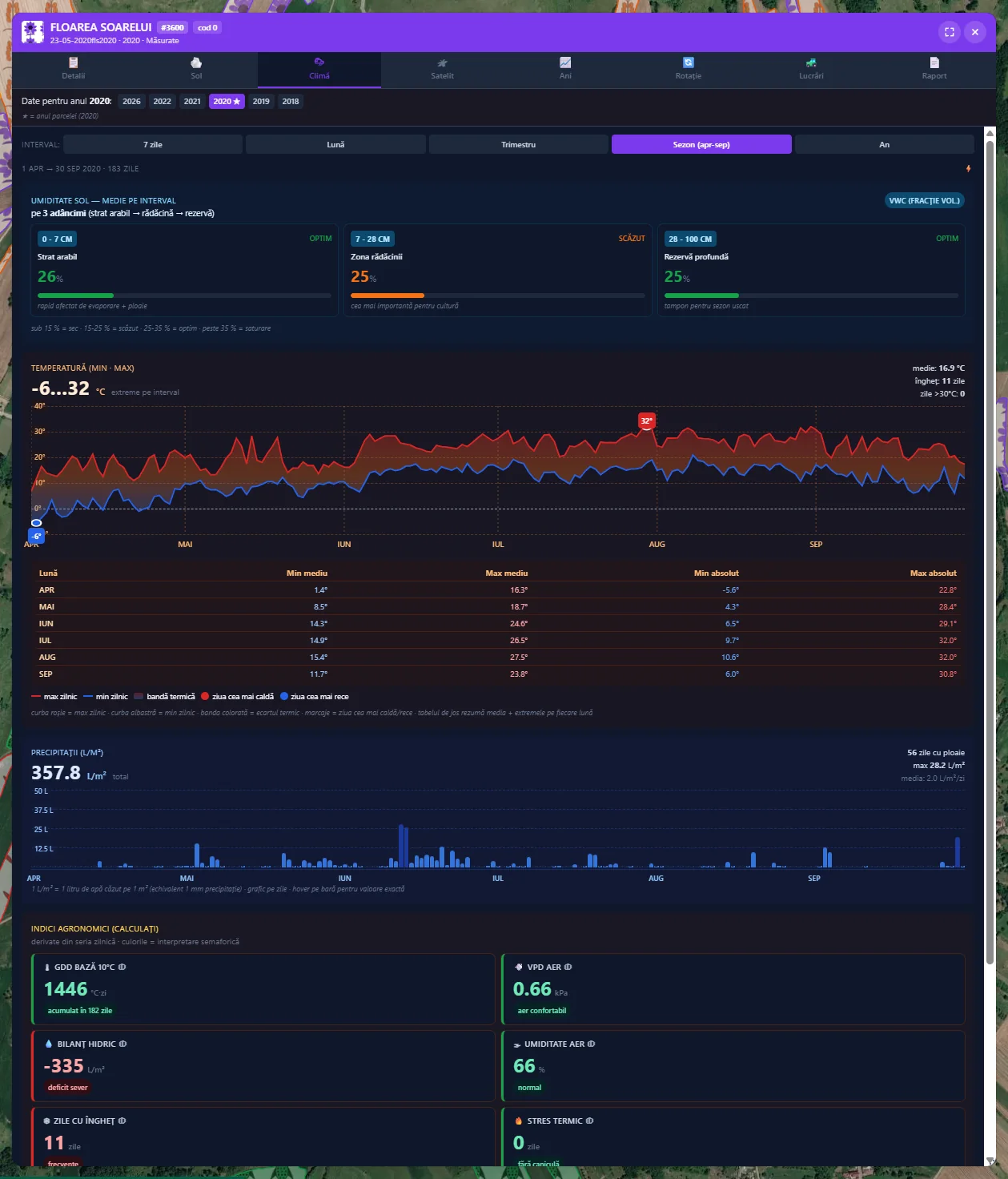Click the 32° hottest day chart marker
Screen dimensions: 1008x1179
(x=646, y=420)
